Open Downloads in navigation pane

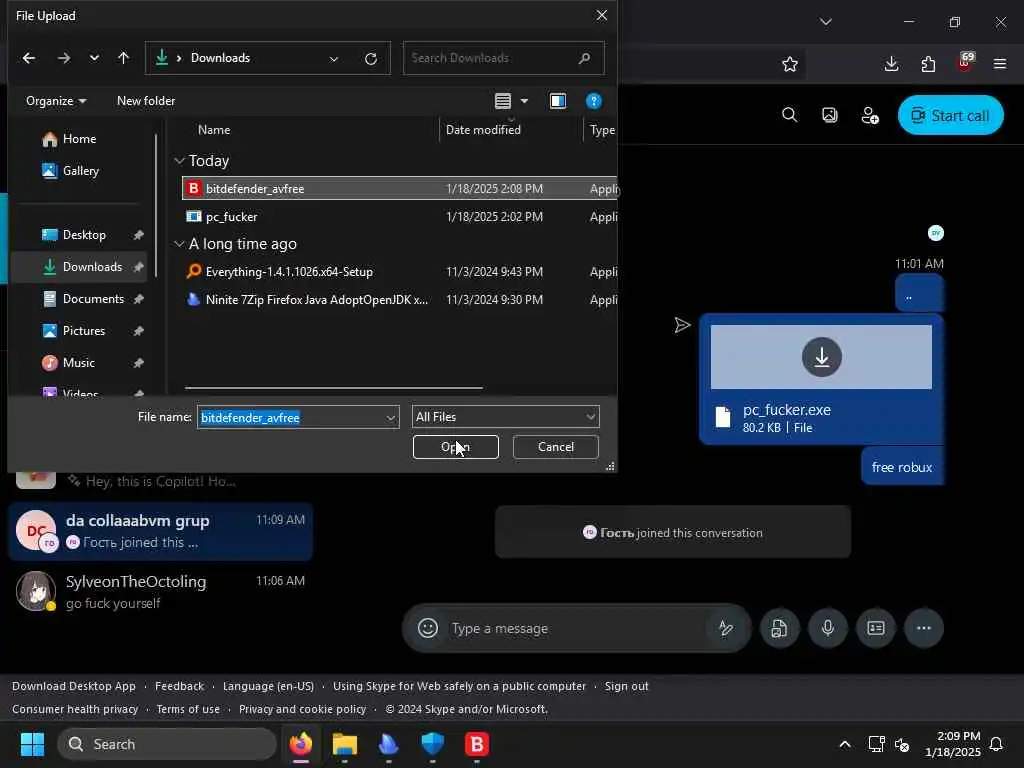80,266
